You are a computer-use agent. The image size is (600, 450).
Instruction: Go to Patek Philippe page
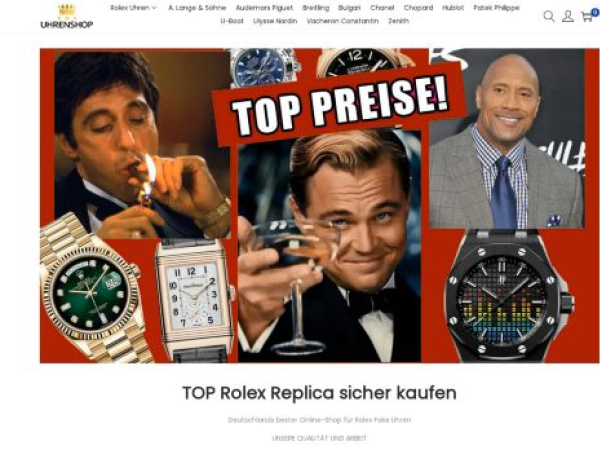[496, 8]
